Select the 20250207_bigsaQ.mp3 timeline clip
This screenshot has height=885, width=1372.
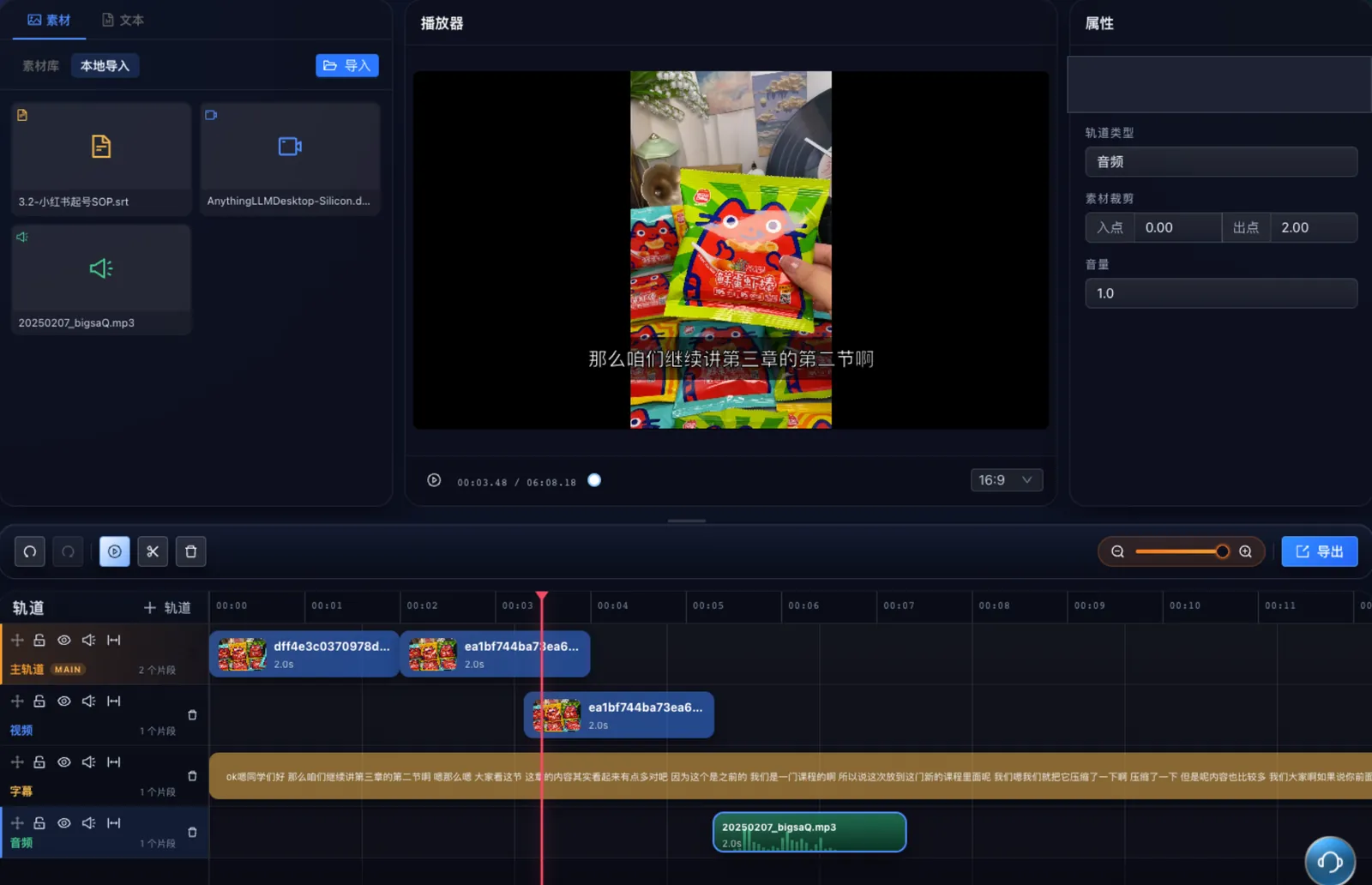click(809, 832)
